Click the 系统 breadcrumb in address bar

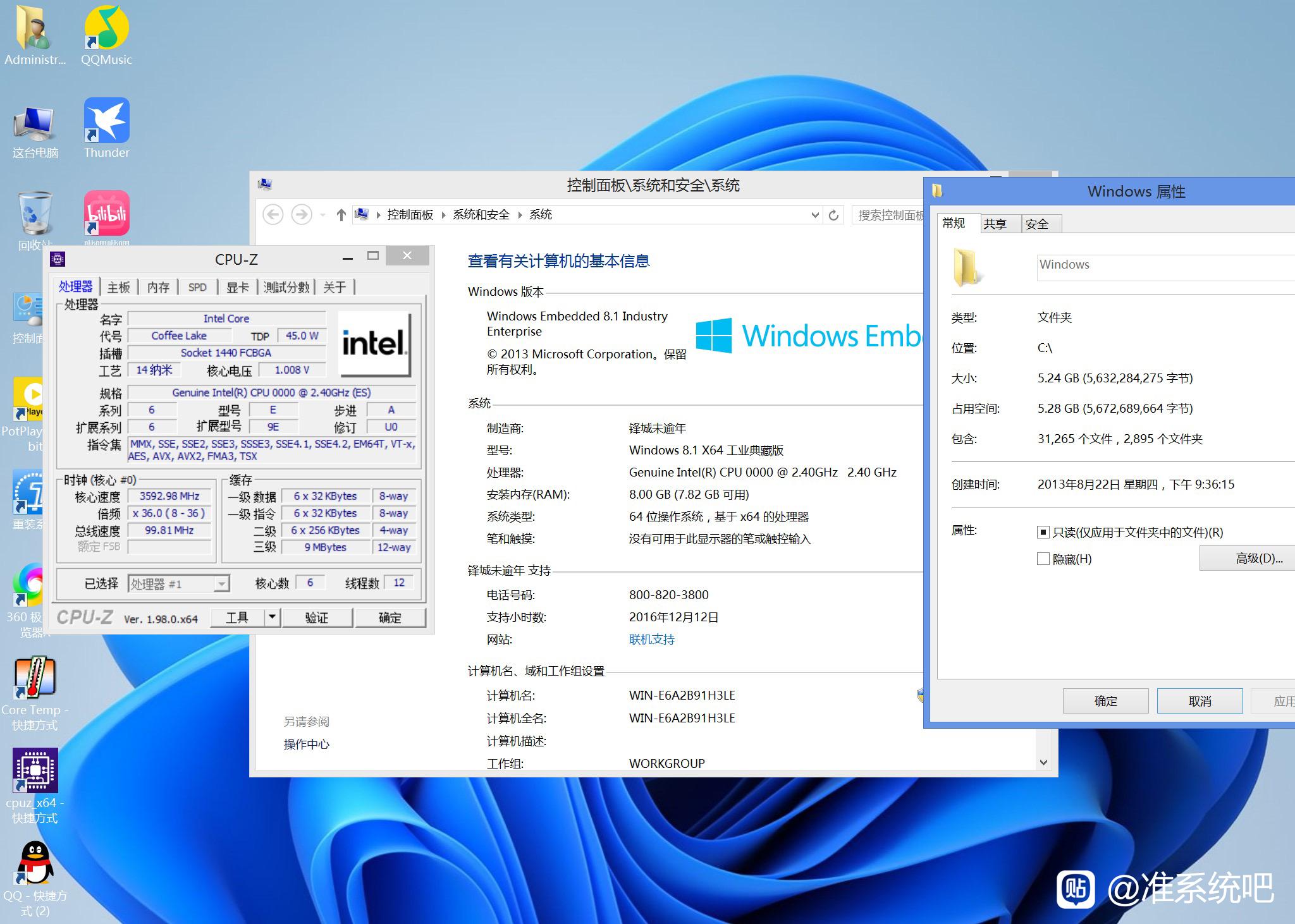541,214
